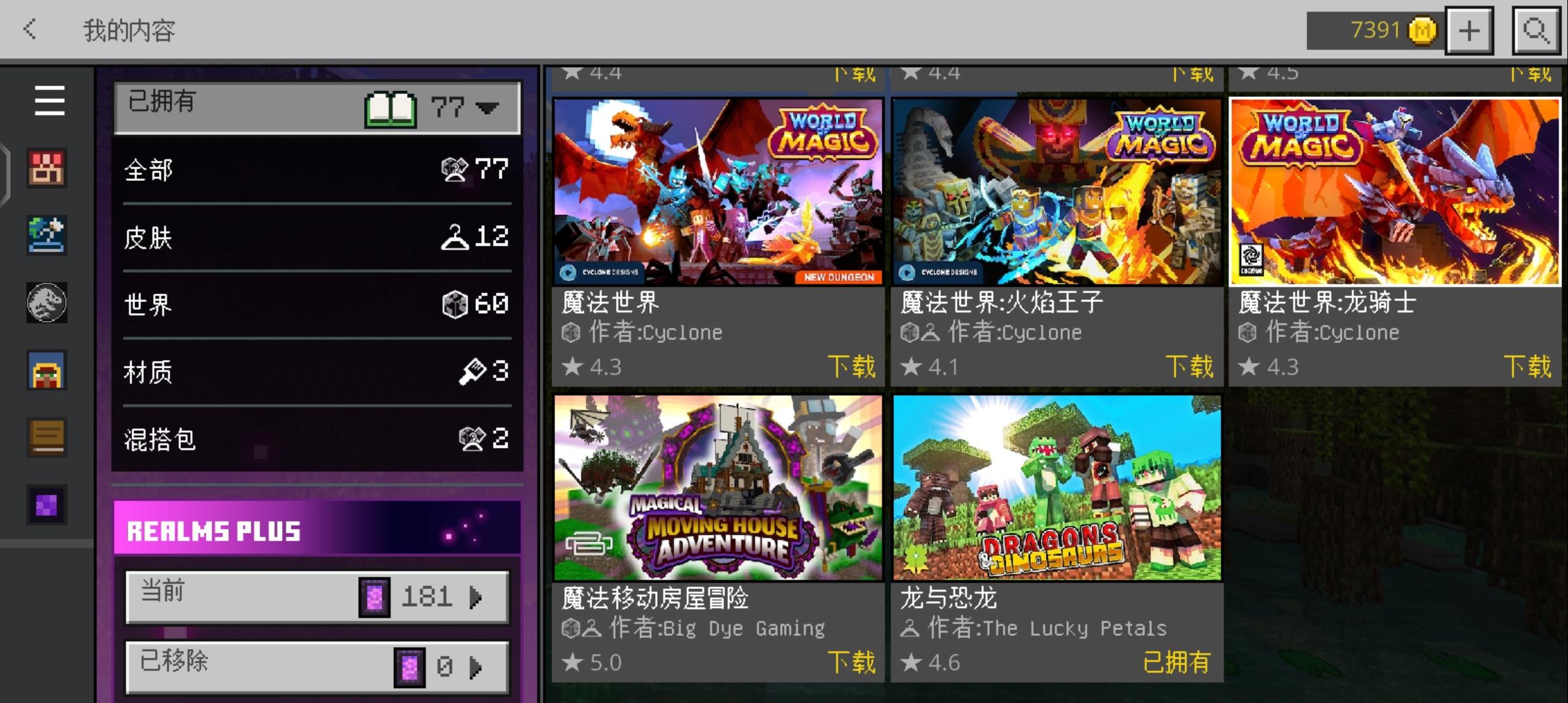Click 已拥有 on the 龙与恐龙 card
Screen dimensions: 1568x703
1177,662
